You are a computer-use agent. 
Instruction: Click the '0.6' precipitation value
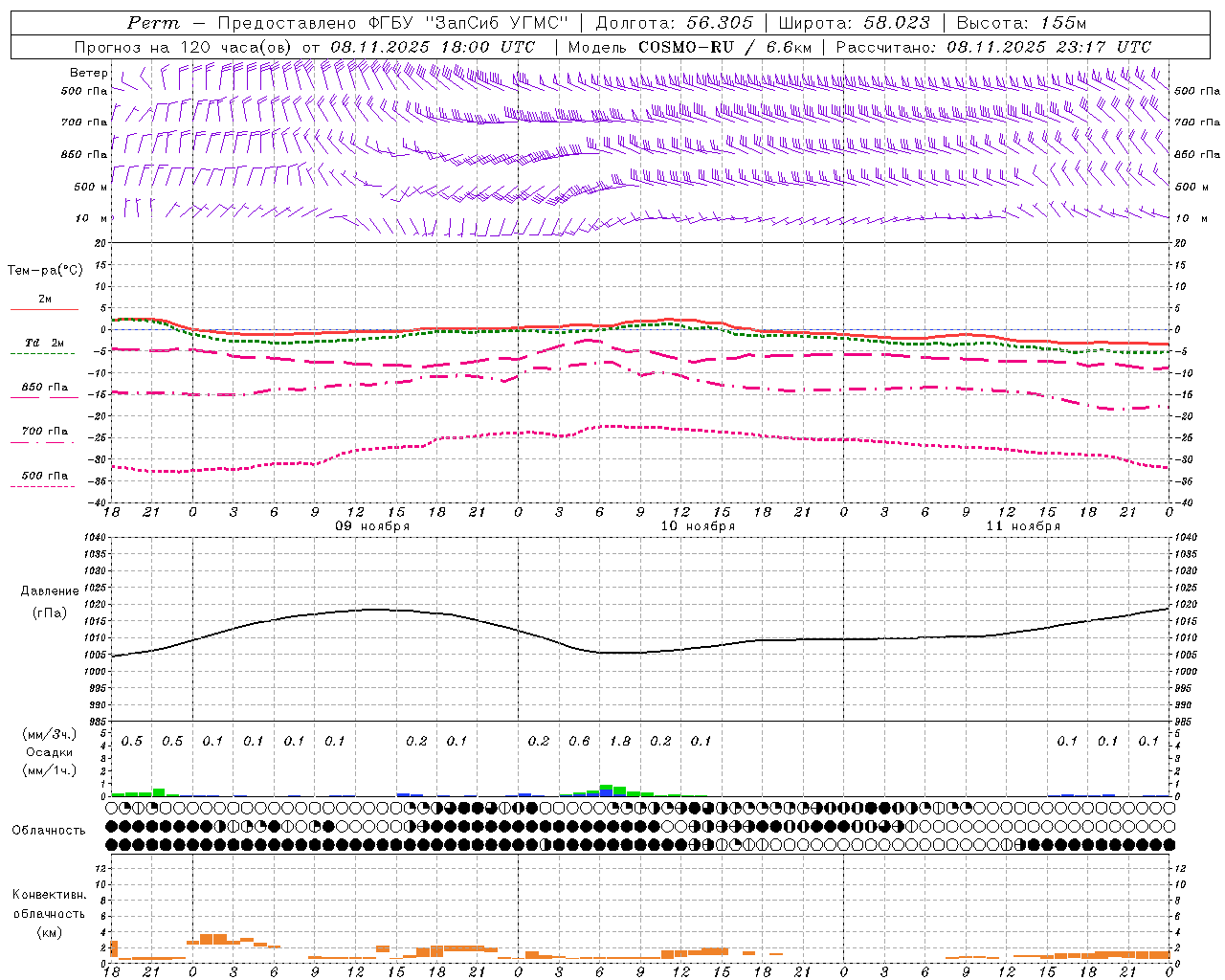(579, 742)
